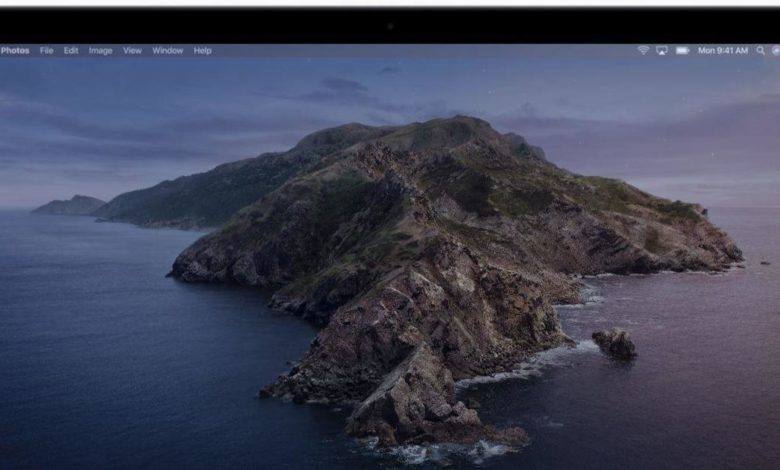780x470 pixels.
Task: Open the Photos application menu
Action: [15, 51]
